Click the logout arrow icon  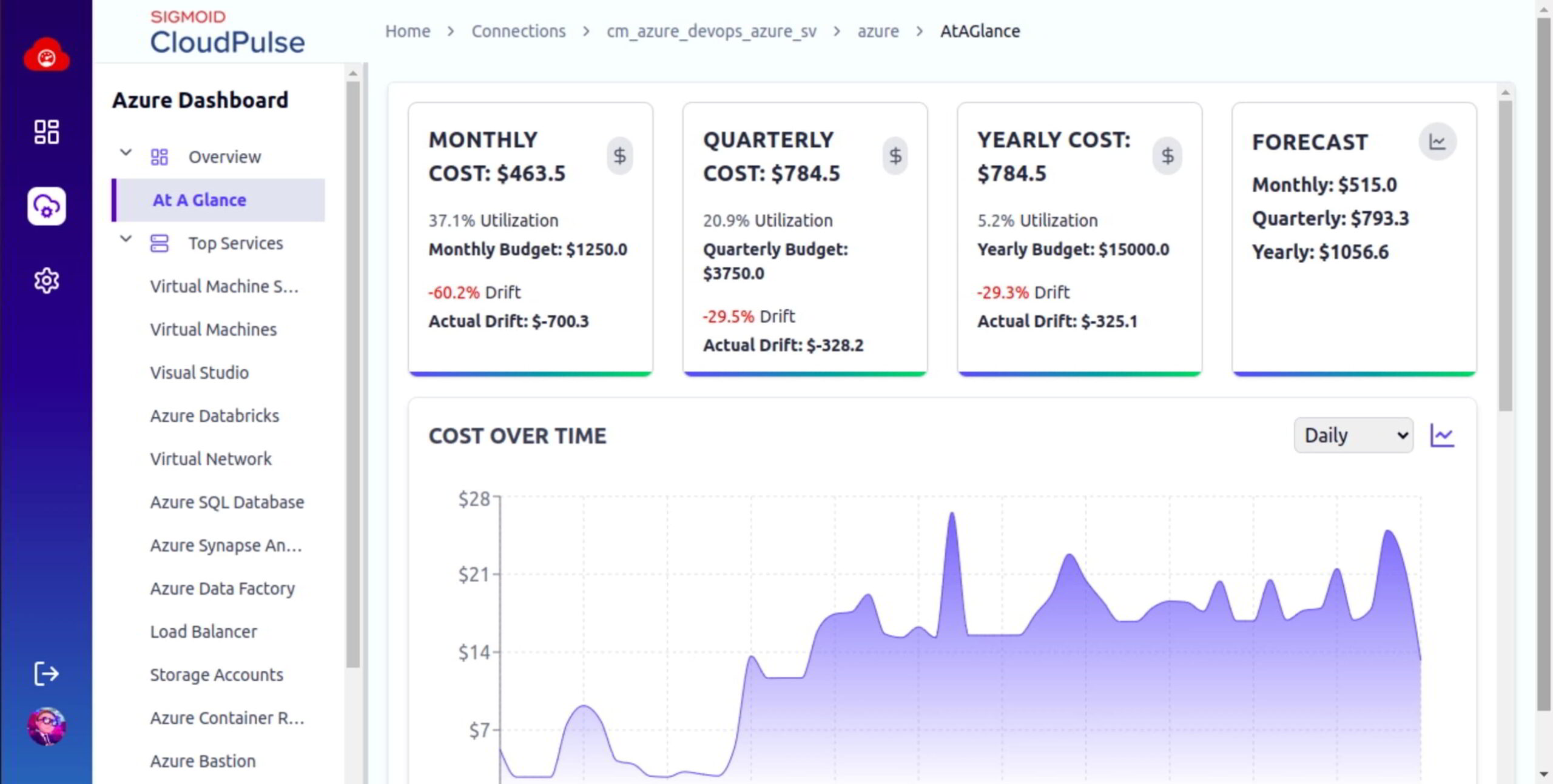(x=46, y=673)
